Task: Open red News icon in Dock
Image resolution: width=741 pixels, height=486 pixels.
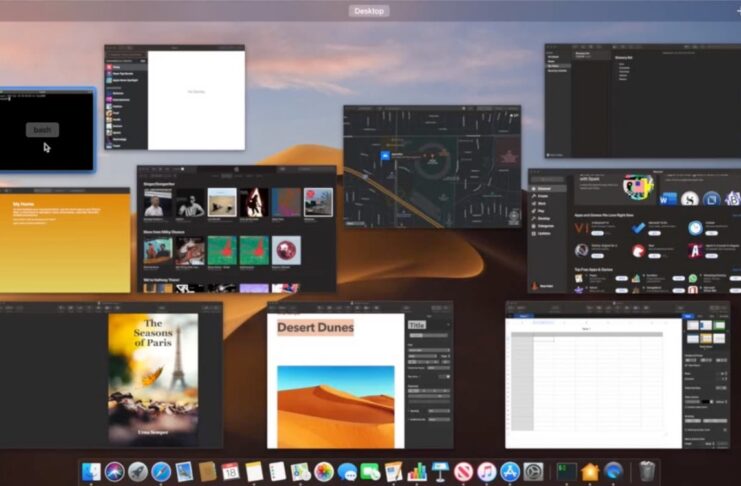Action: 464,471
